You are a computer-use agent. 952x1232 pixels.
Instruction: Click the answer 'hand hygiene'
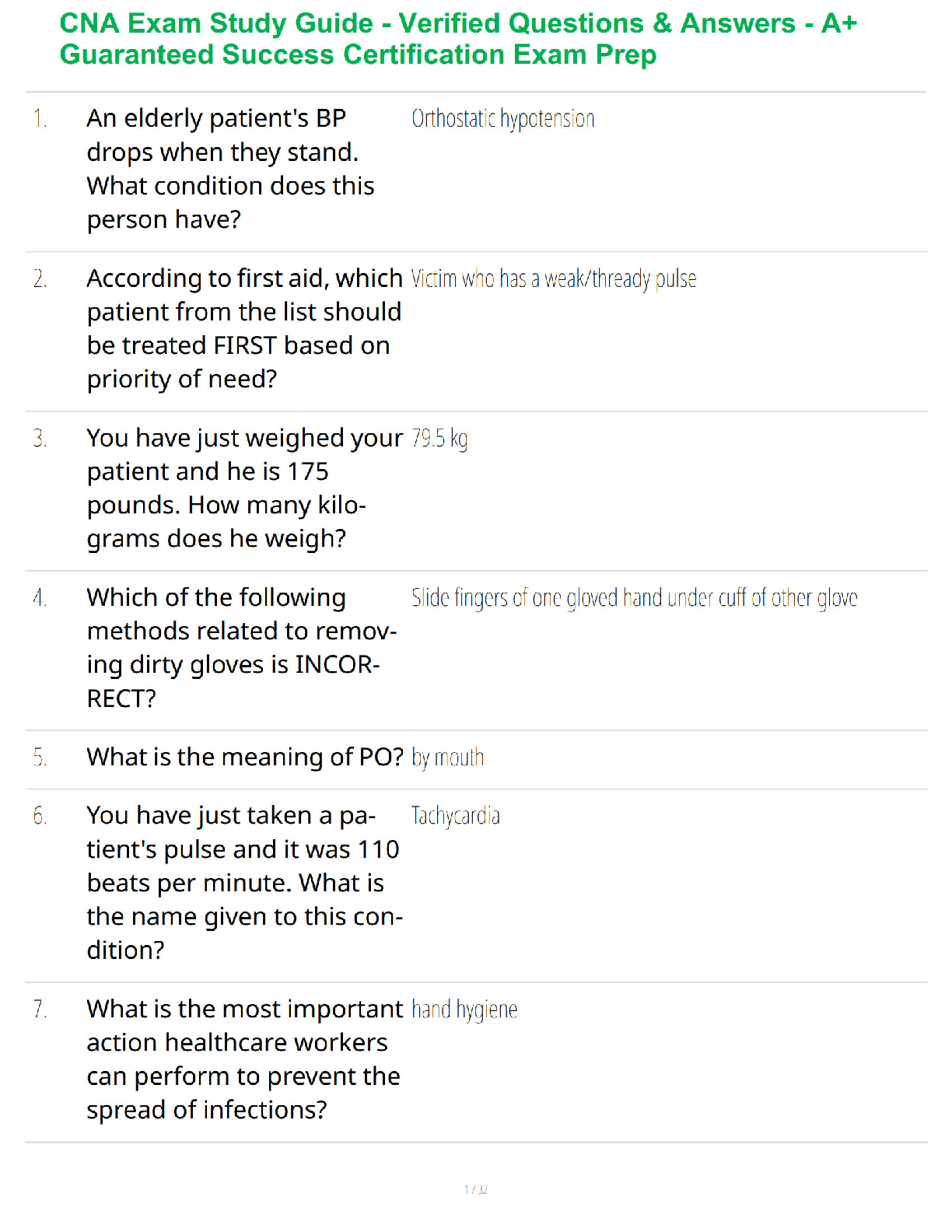464,1010
